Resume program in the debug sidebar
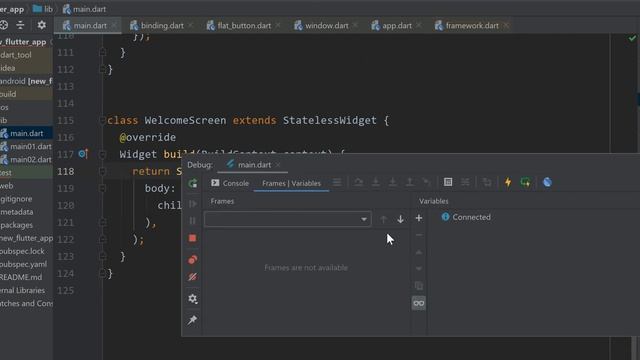Viewport: 640px width, 360px height. click(x=193, y=204)
